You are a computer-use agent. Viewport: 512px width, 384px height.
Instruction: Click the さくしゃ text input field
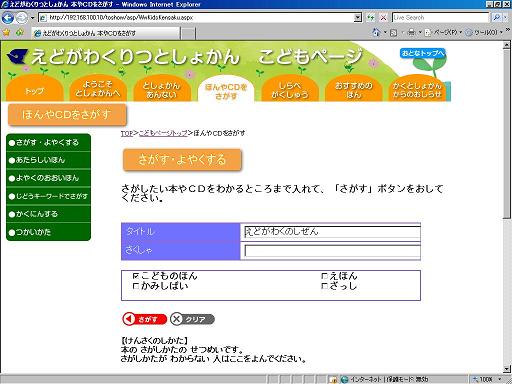[x=332, y=251]
